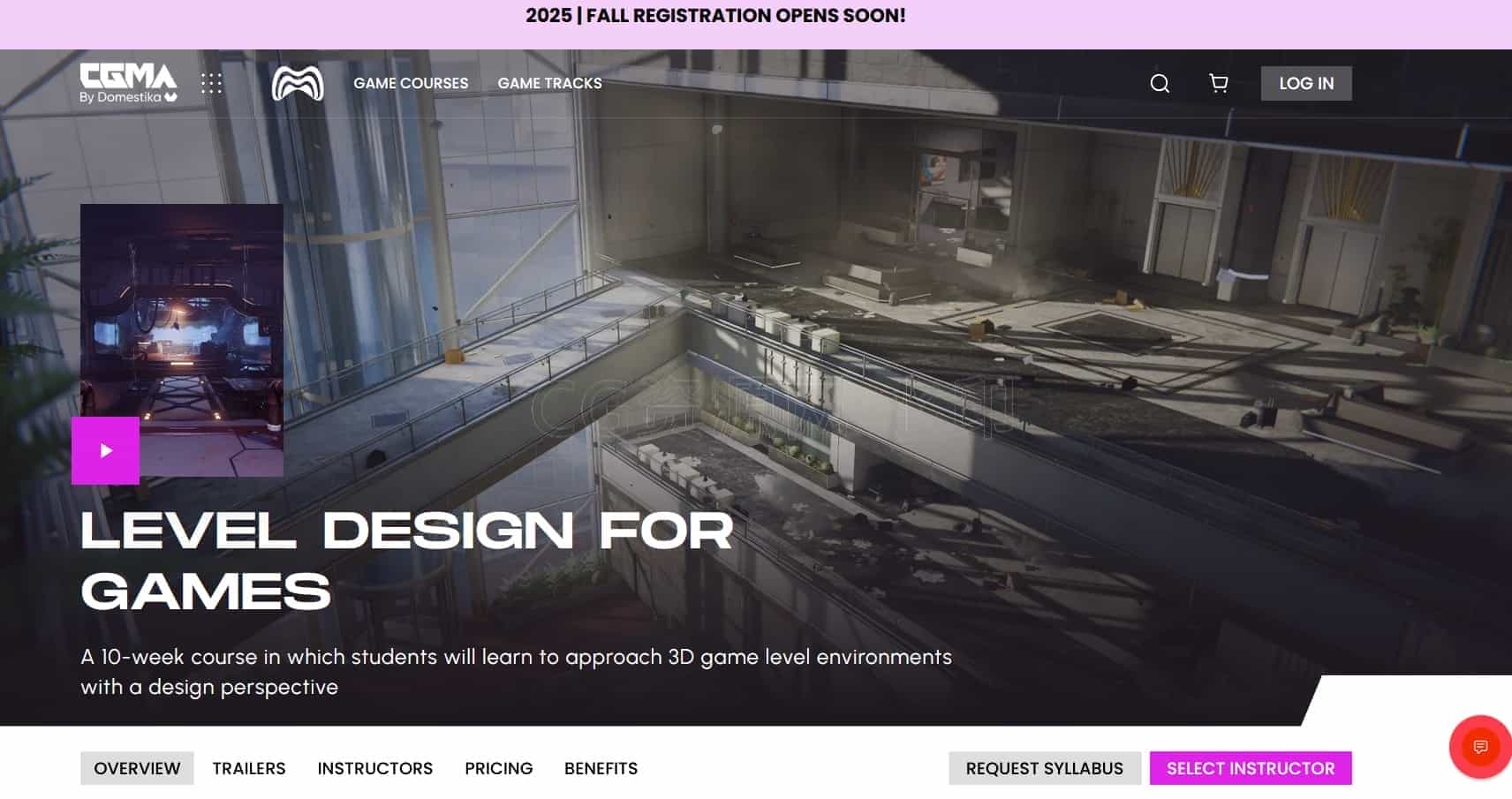Viewport: 1512px width, 799px height.
Task: Switch to the TRAILERS tab
Action: coord(248,768)
